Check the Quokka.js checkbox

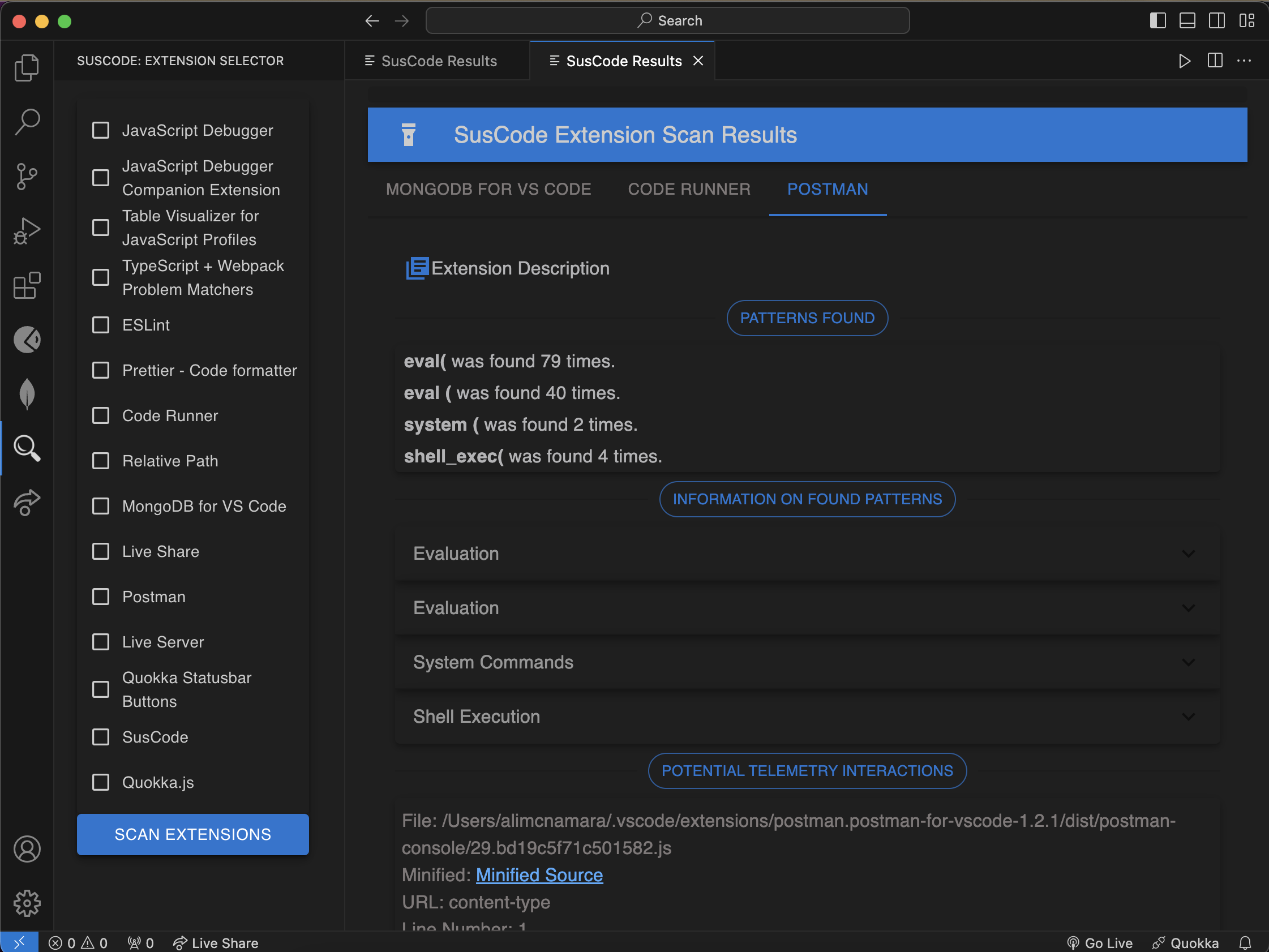tap(101, 782)
